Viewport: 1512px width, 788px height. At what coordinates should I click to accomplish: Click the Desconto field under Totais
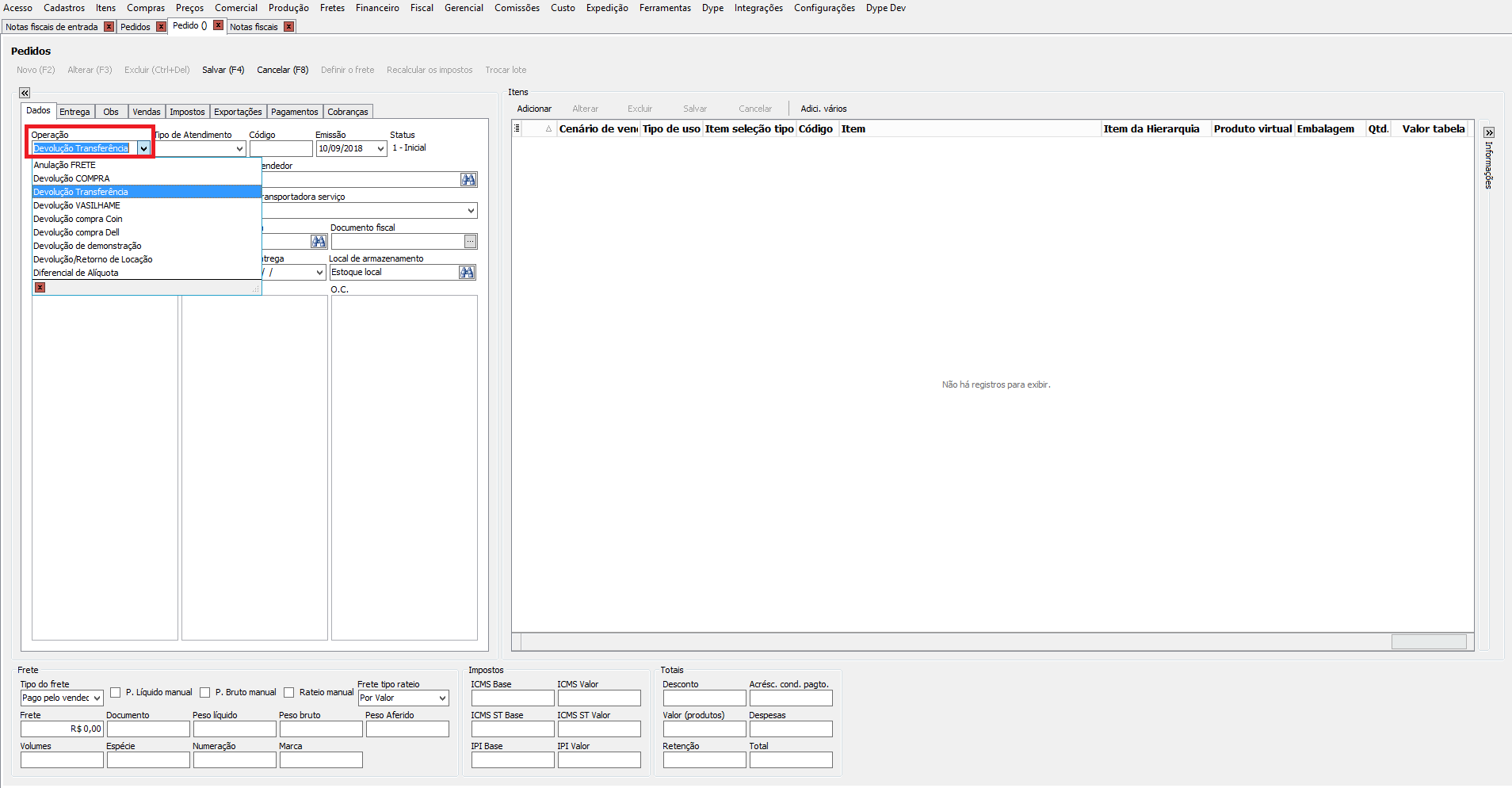coord(704,698)
